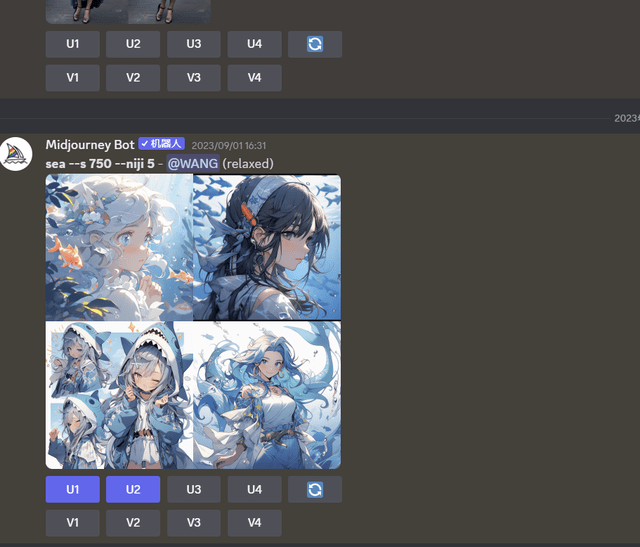640x547 pixels.
Task: Click V1 in the upper message
Action: click(73, 78)
